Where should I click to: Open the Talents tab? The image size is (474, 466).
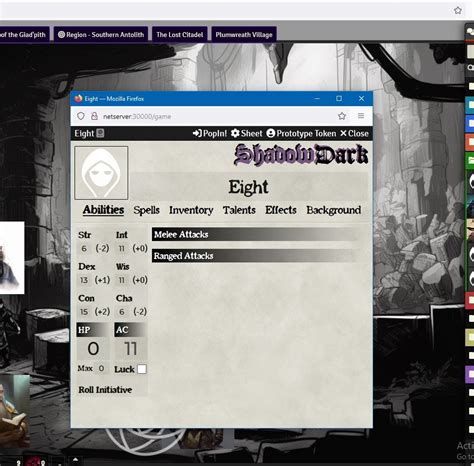pos(239,210)
